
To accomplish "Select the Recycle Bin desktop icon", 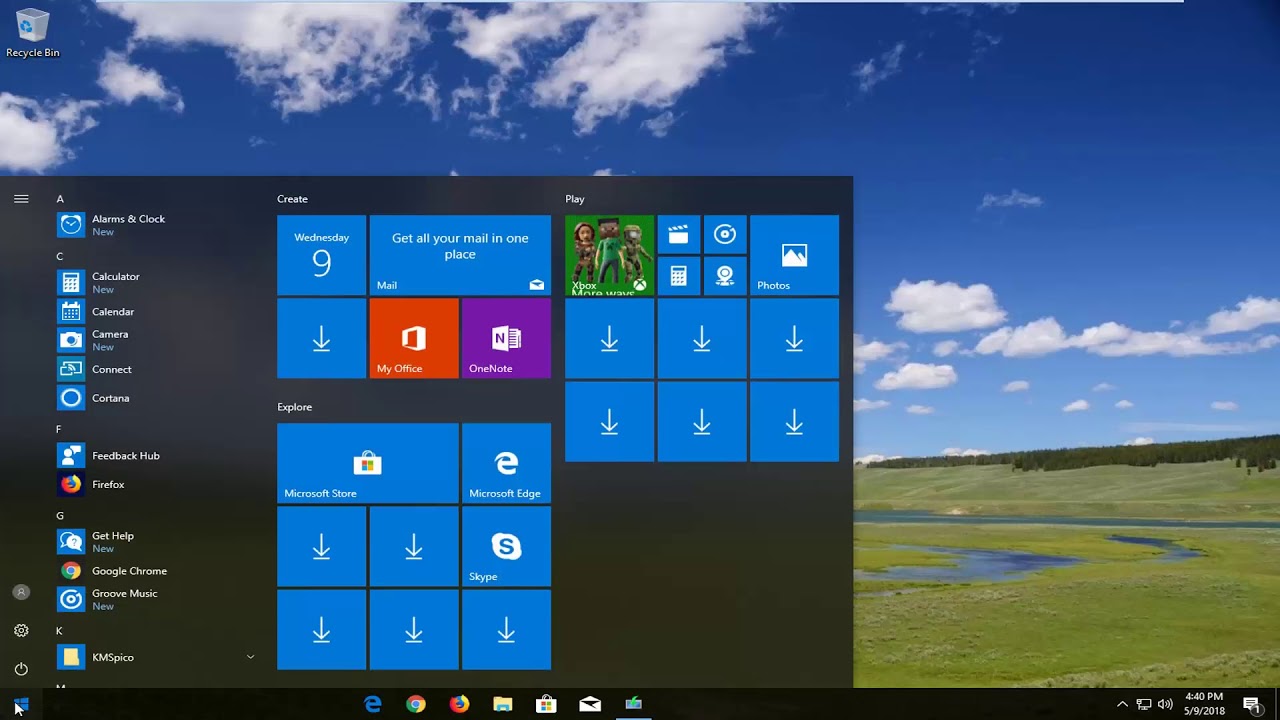I will tap(32, 33).
